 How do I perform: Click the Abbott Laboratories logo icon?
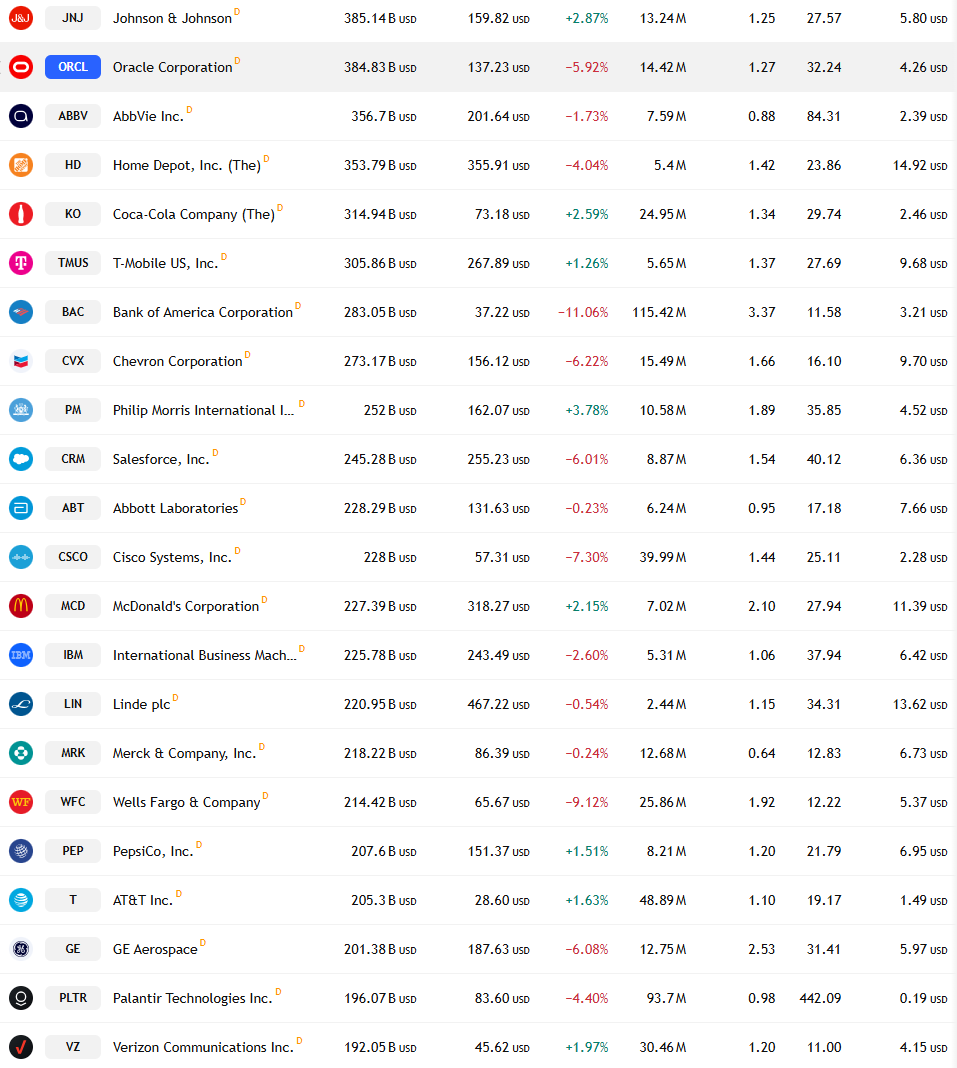[21, 508]
